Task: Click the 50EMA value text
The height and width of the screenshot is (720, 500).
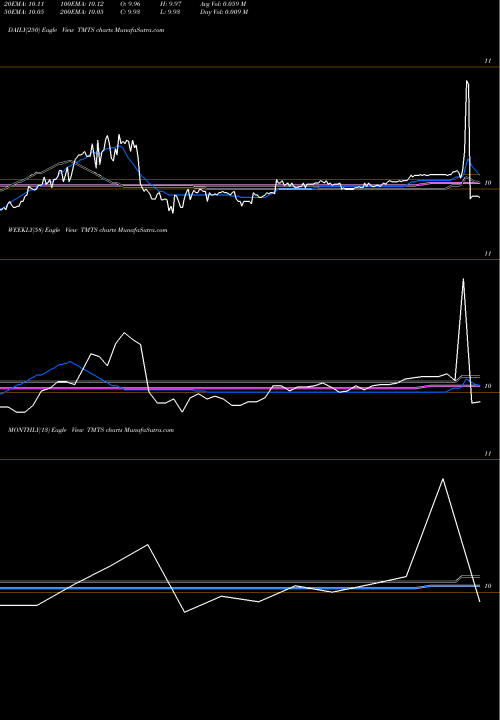Action: coord(24,12)
